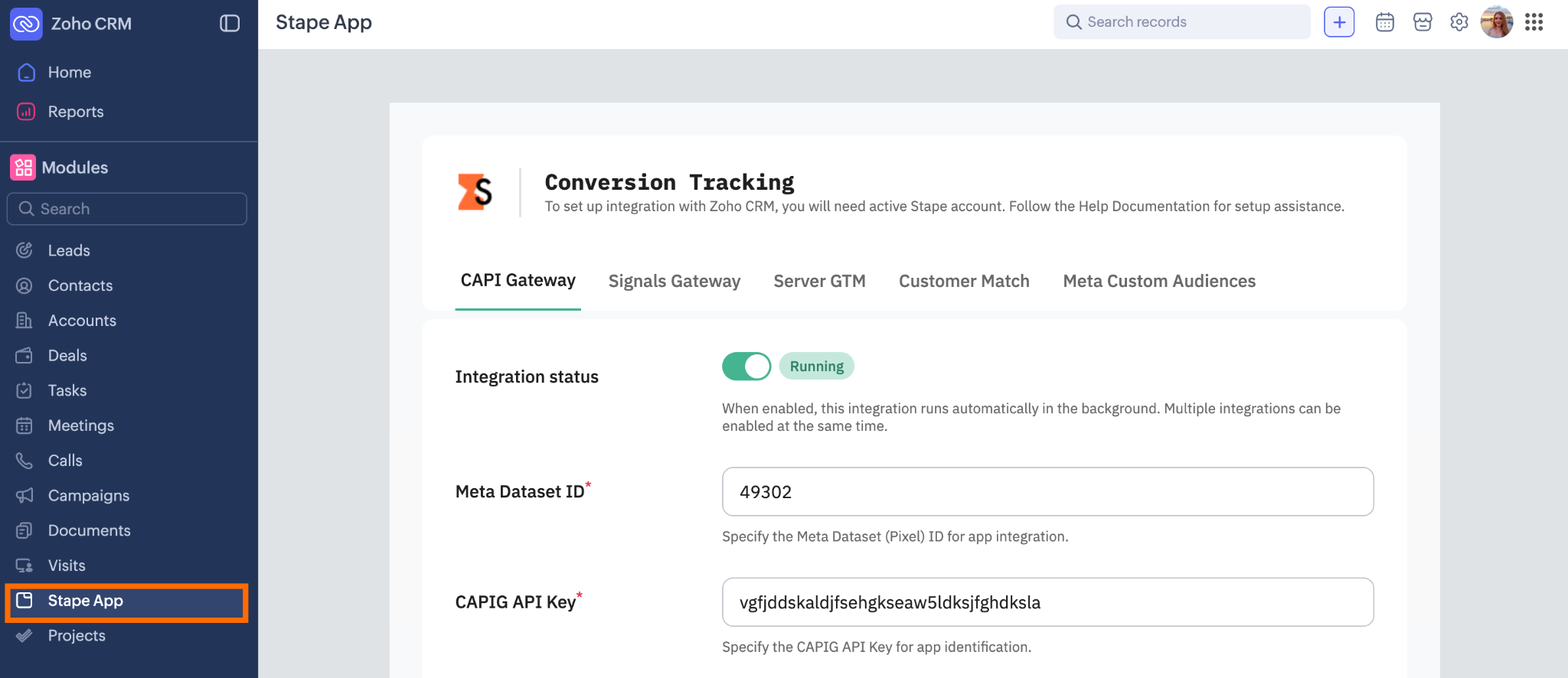Click the Leads target icon
The image size is (1568, 678).
click(x=24, y=250)
